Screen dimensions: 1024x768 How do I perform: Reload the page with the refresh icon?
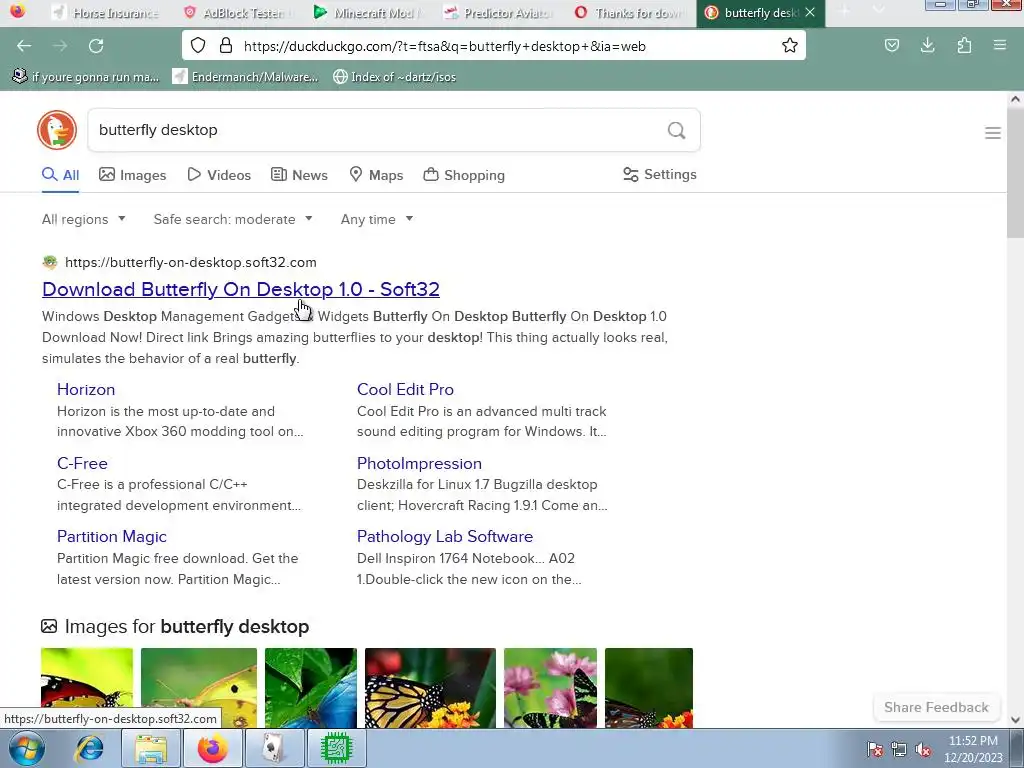click(x=96, y=46)
